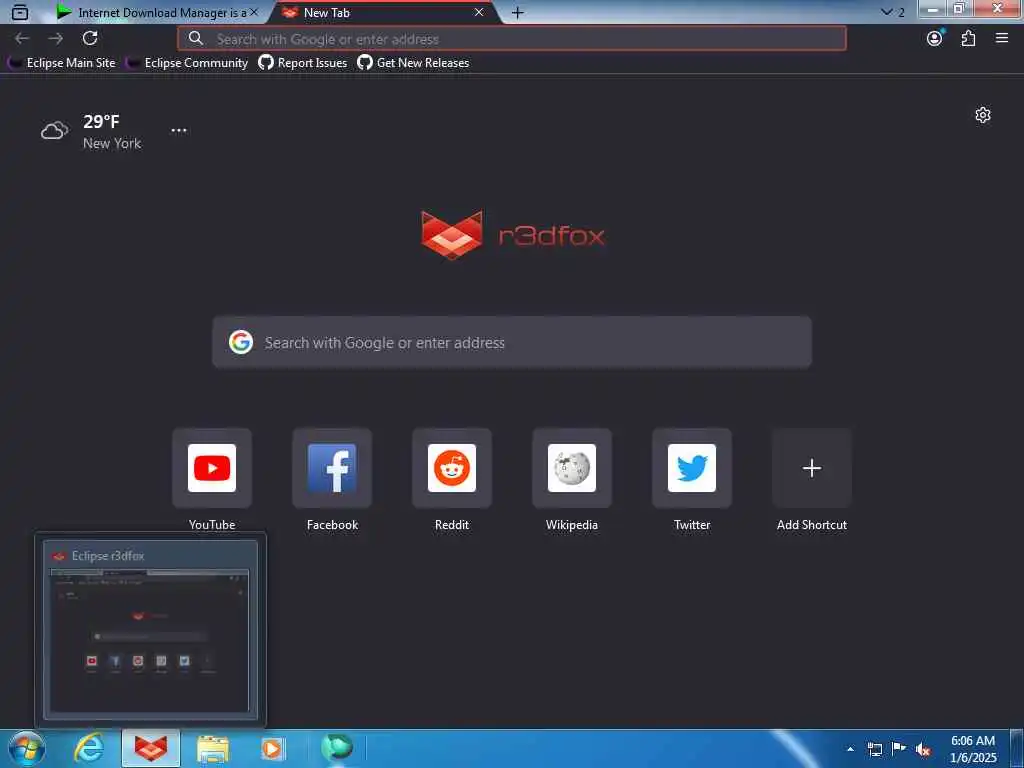Open Windows Media Player from the taskbar
The width and height of the screenshot is (1024, 768).
[273, 749]
